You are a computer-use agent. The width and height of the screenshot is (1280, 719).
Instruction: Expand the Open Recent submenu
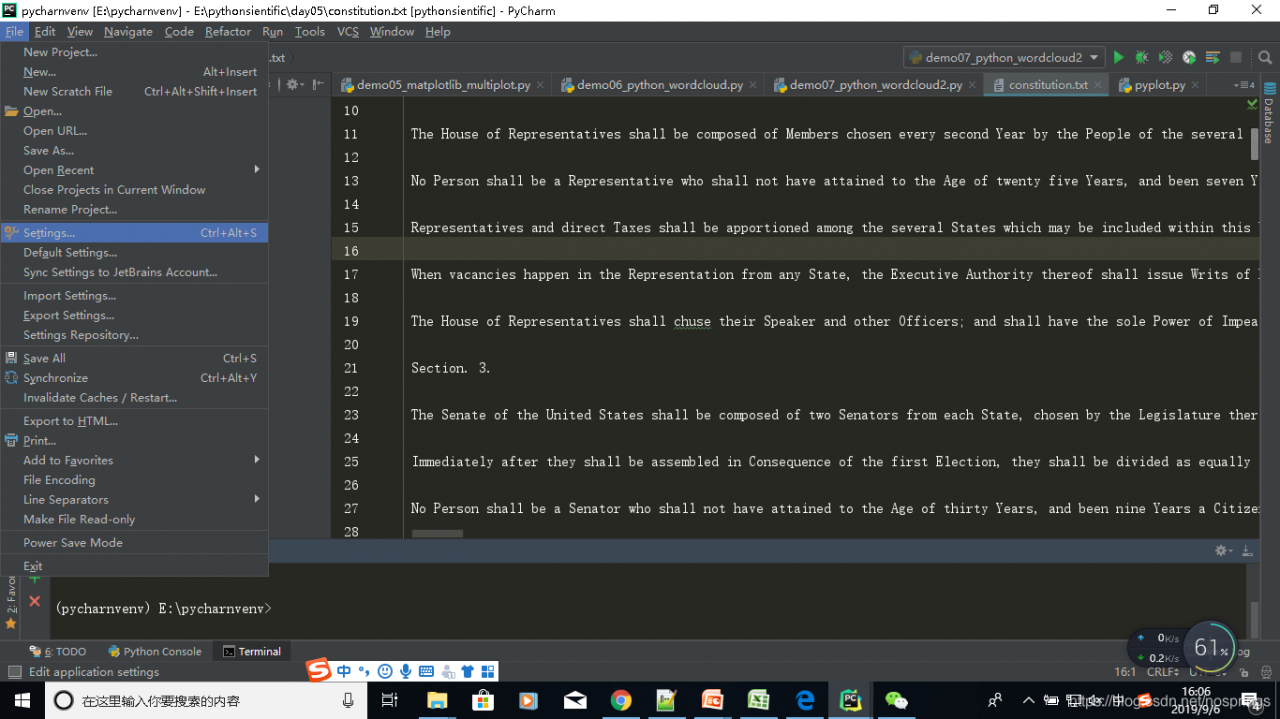click(x=134, y=170)
